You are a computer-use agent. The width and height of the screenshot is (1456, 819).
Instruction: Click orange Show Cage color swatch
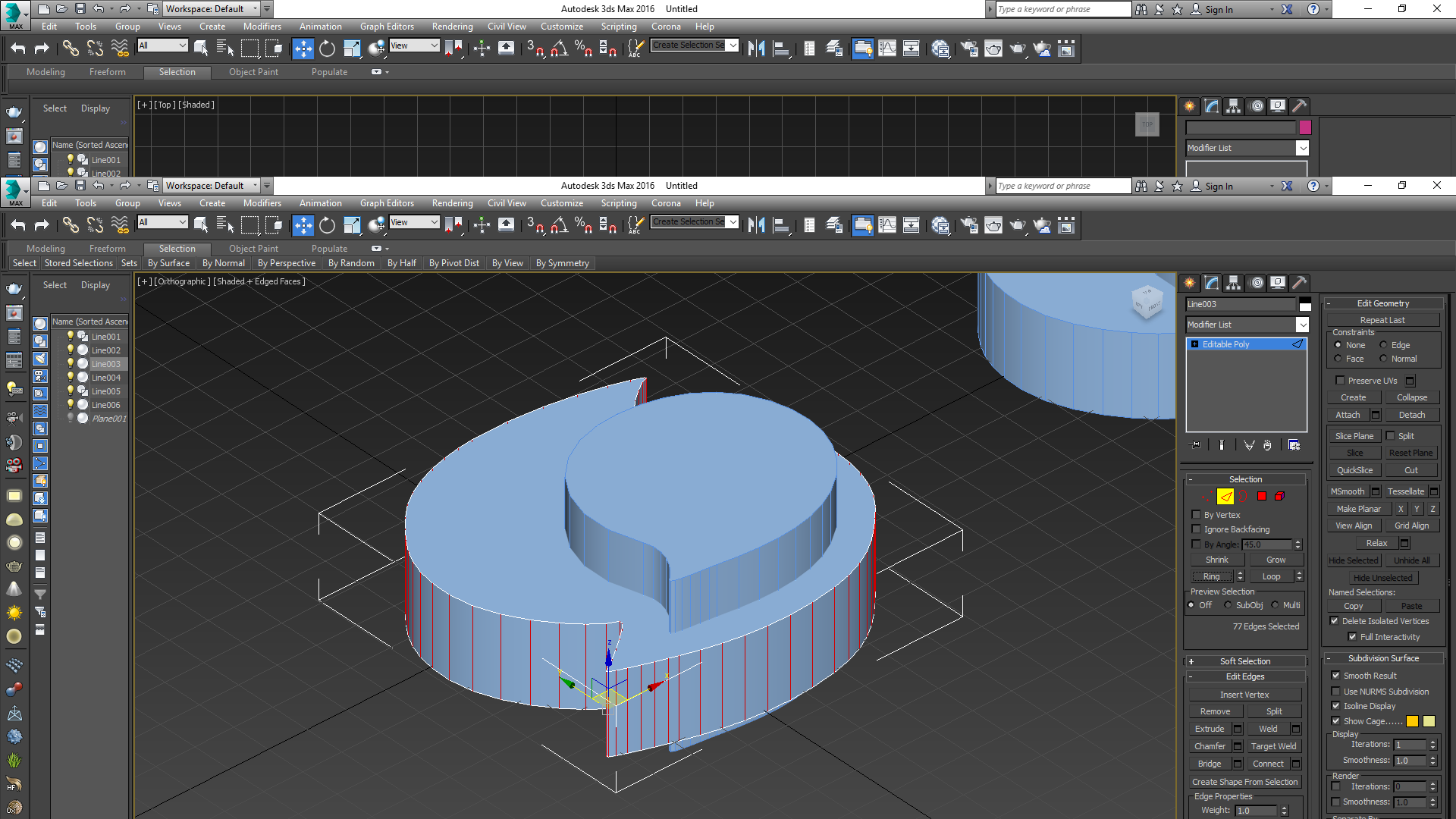point(1412,721)
